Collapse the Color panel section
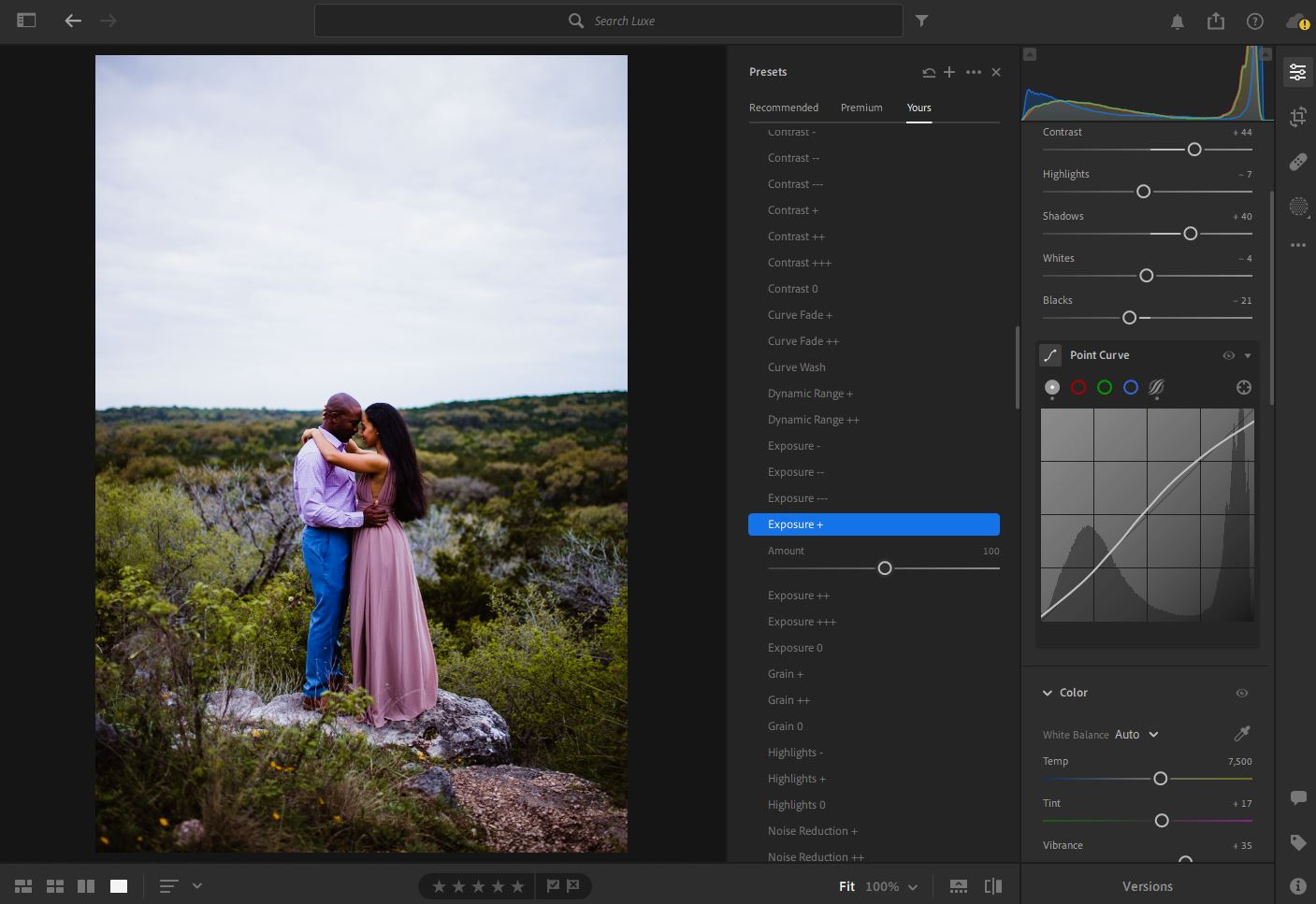Image resolution: width=1316 pixels, height=904 pixels. [1048, 693]
